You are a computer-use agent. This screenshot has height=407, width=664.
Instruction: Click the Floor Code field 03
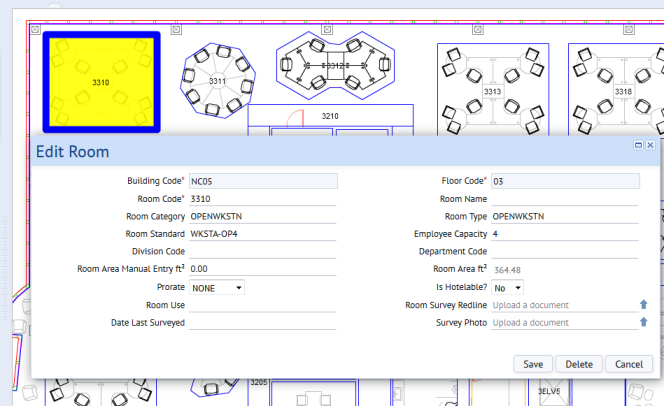565,181
